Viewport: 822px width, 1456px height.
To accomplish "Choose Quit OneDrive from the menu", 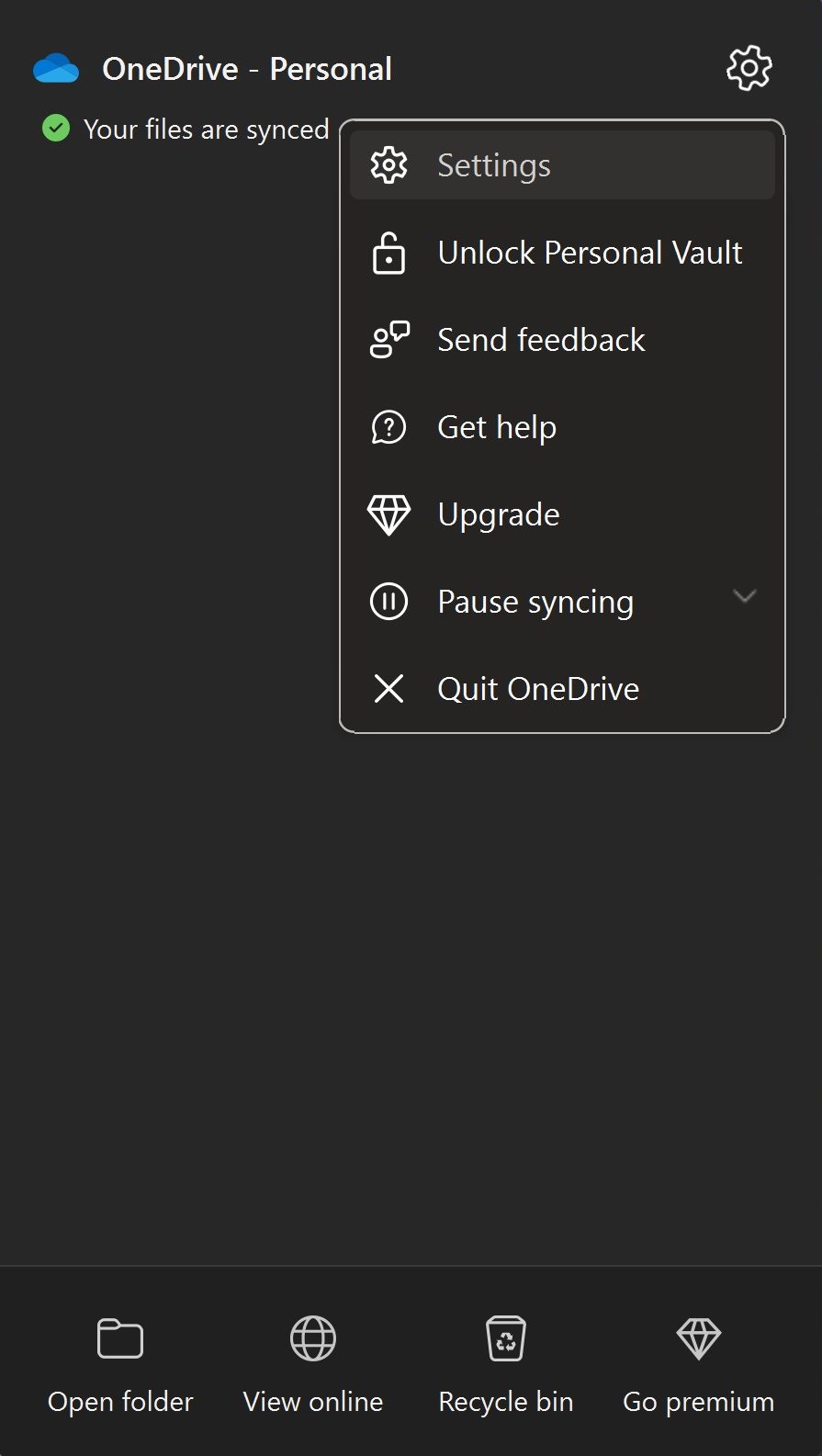I will click(538, 689).
